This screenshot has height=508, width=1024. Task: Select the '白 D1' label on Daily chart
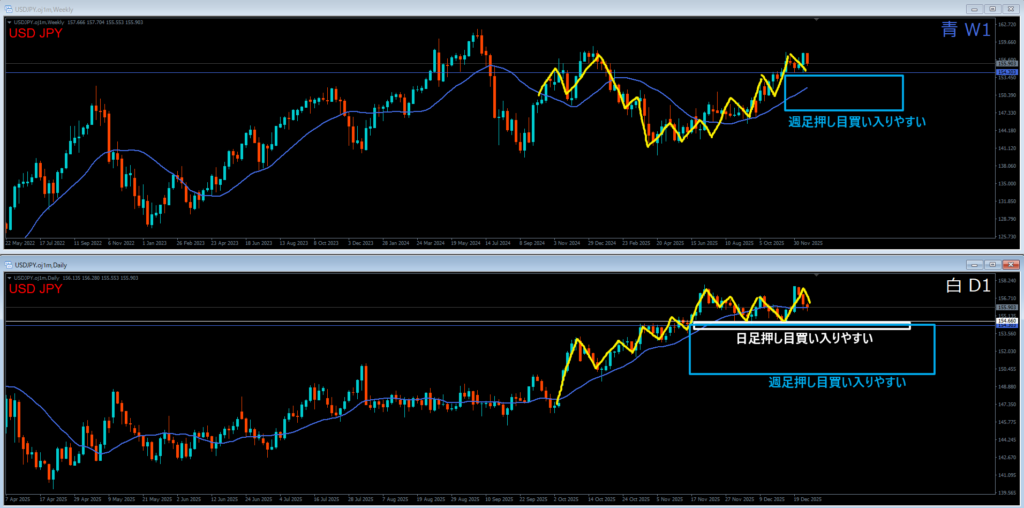967,286
